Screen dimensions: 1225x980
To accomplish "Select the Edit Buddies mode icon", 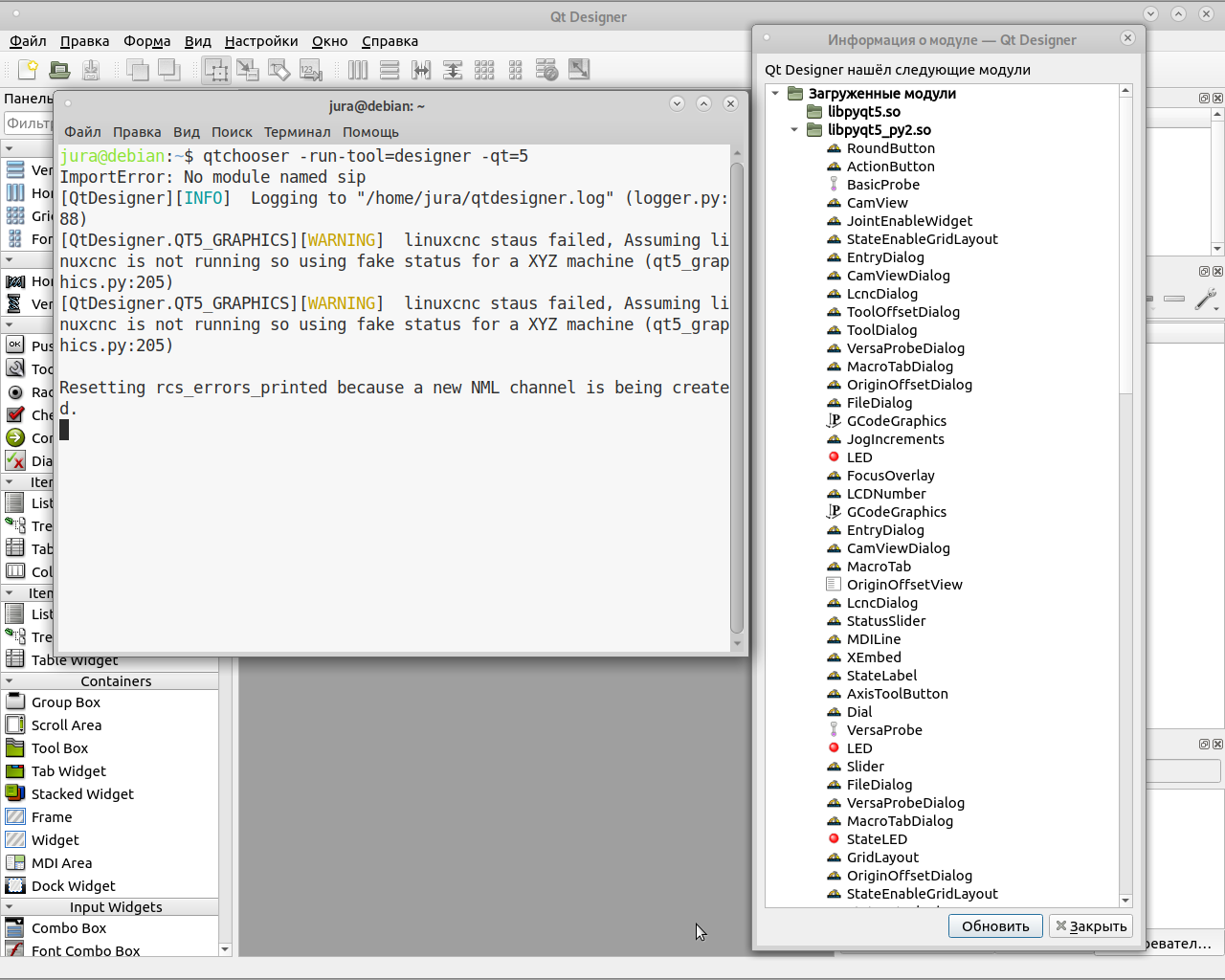I will (x=279, y=69).
